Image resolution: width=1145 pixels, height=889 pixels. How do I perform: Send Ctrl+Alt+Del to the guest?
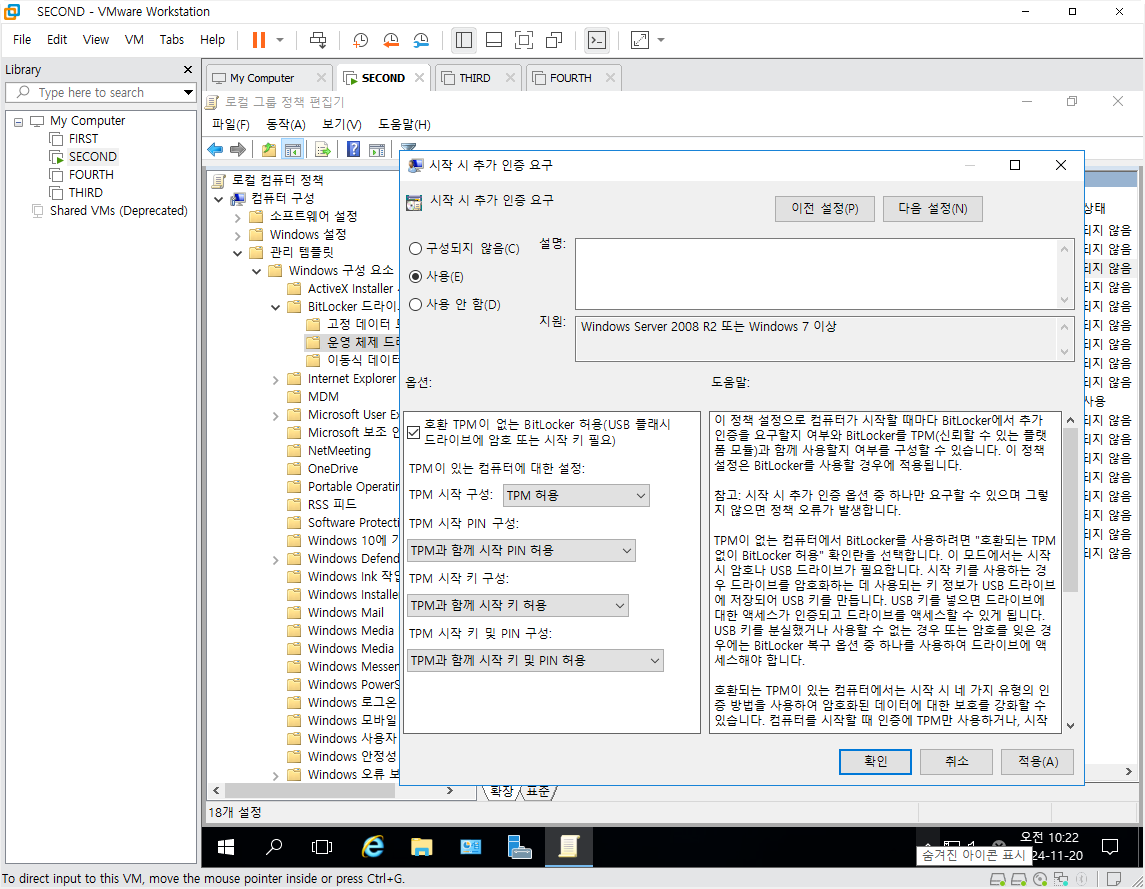point(318,40)
